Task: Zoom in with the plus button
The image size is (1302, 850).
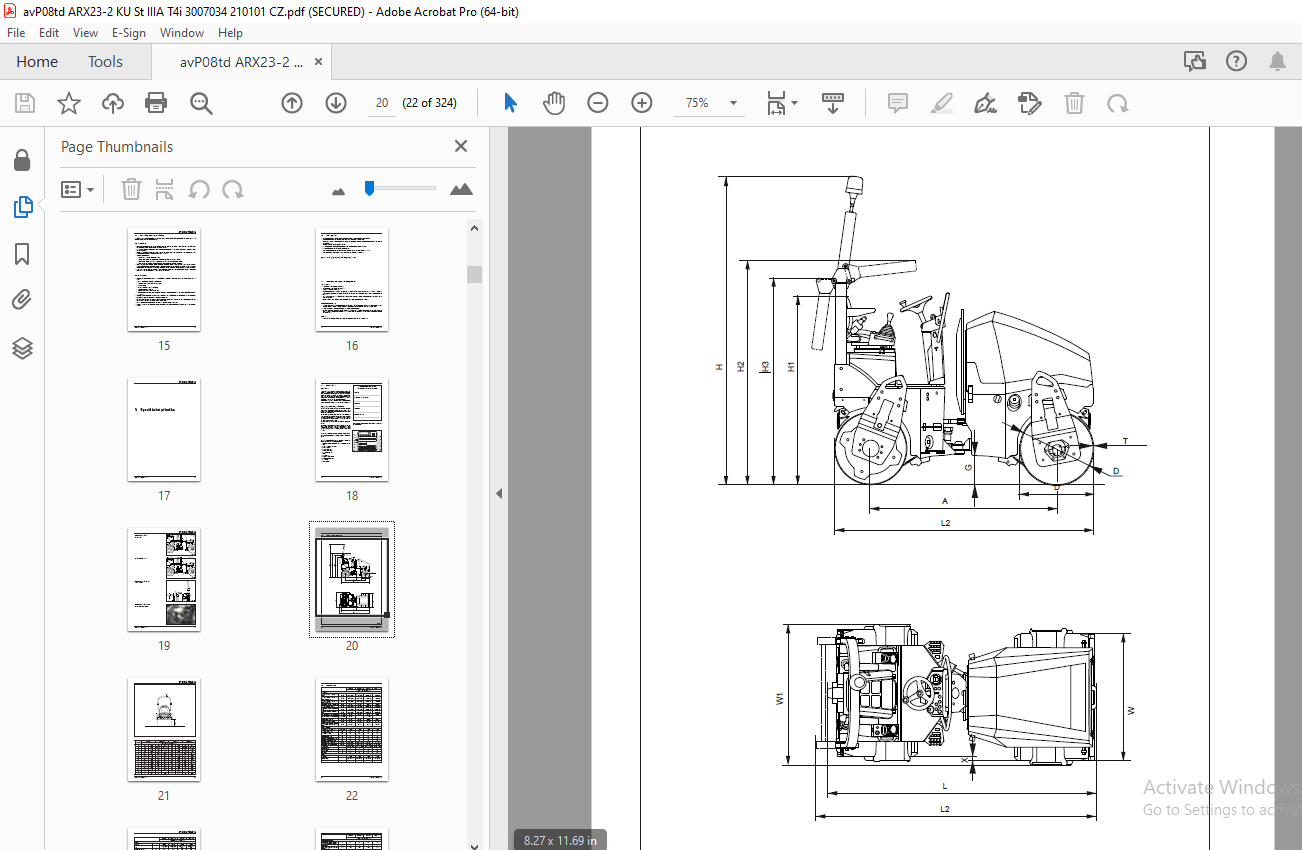Action: coord(642,103)
